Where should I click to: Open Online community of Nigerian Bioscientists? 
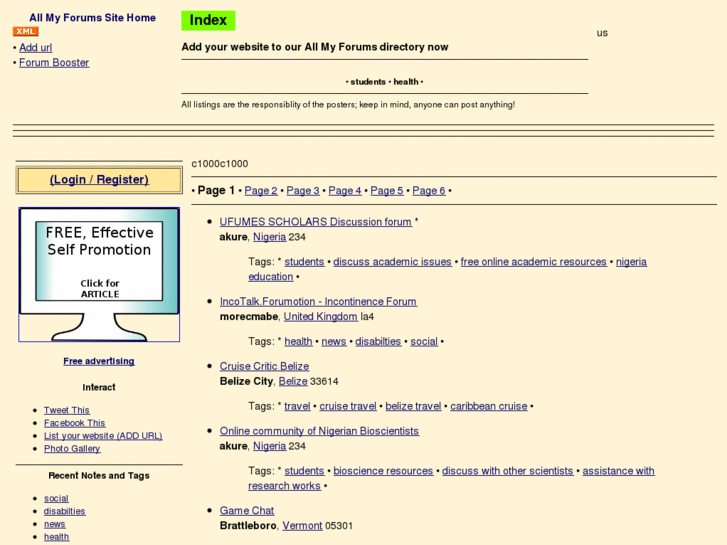coord(319,431)
